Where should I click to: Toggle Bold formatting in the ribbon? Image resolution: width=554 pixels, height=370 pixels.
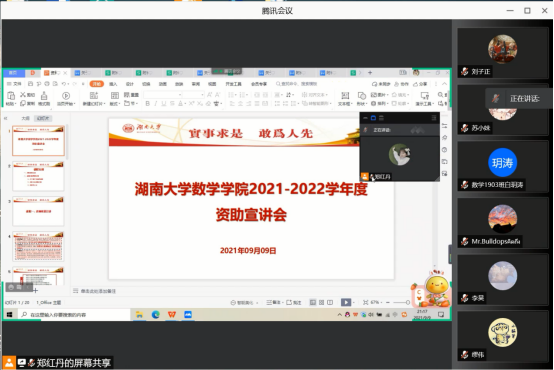[147, 104]
